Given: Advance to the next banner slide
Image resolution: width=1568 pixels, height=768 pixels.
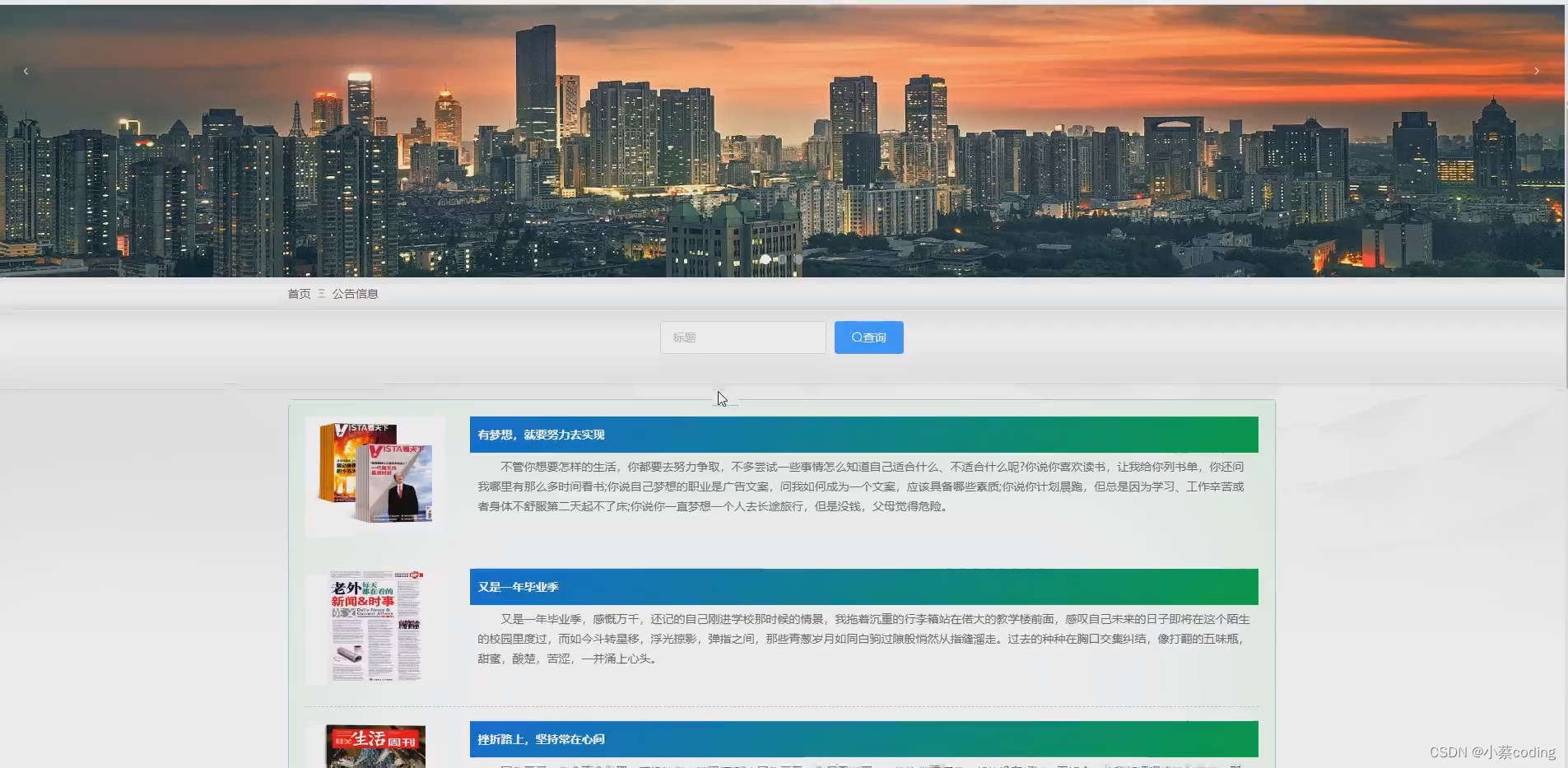Looking at the screenshot, I should [x=1536, y=72].
